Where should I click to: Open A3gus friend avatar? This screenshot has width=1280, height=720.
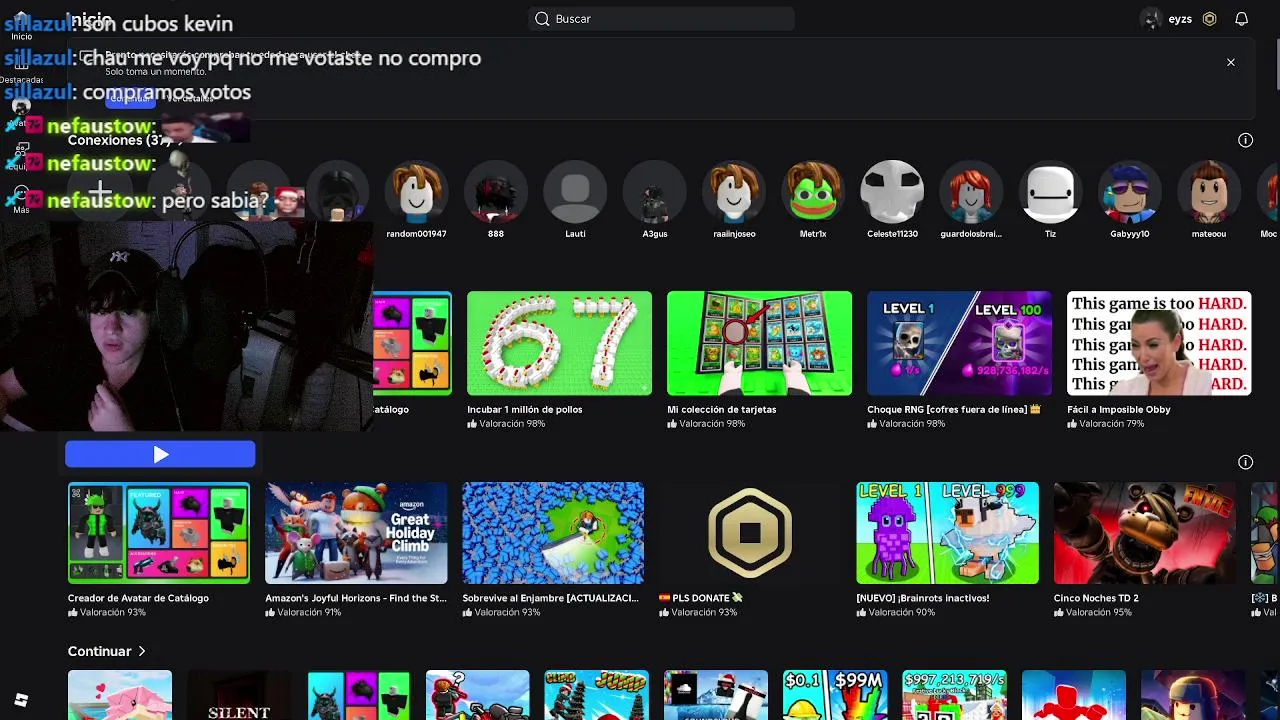[x=655, y=191]
